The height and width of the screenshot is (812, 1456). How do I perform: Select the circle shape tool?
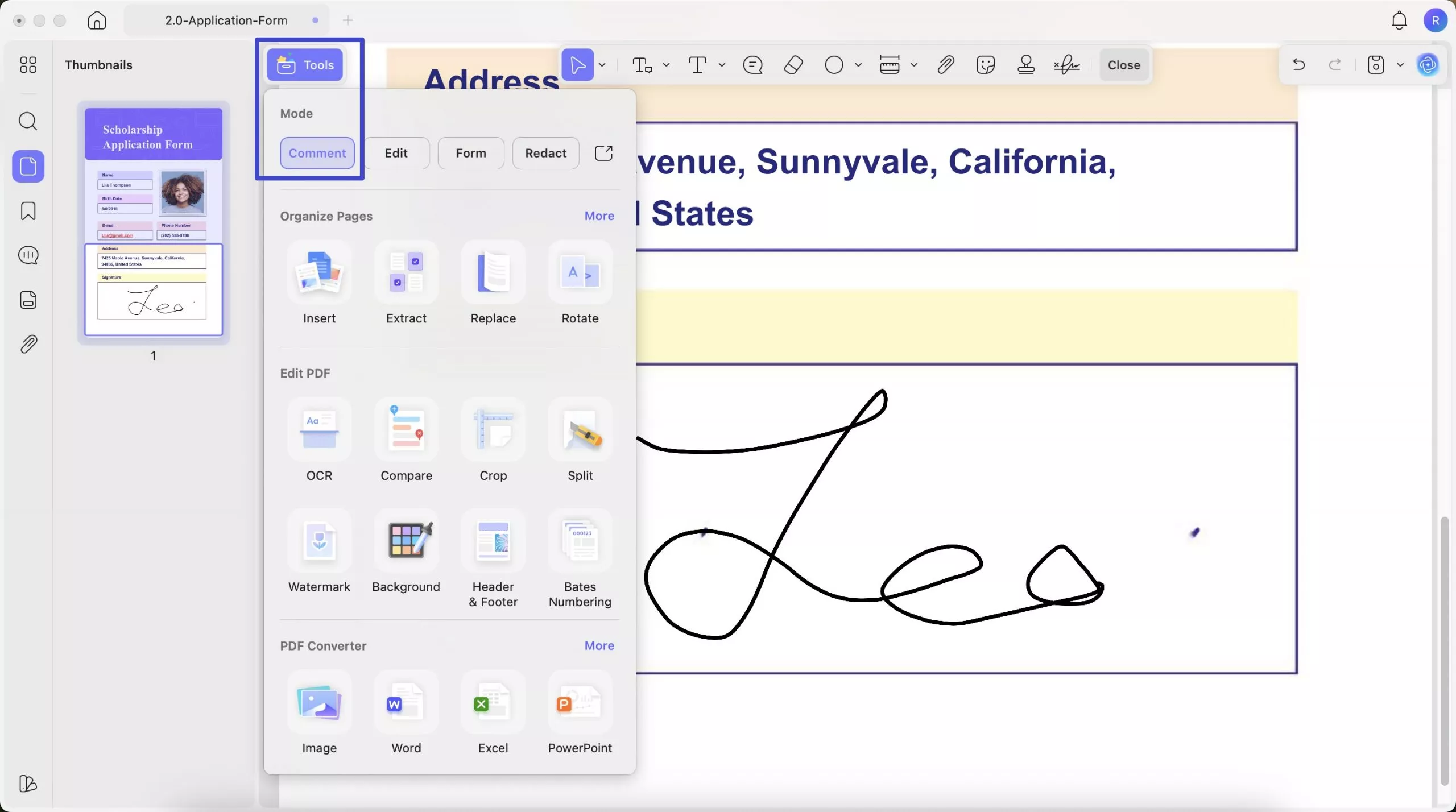[x=834, y=65]
